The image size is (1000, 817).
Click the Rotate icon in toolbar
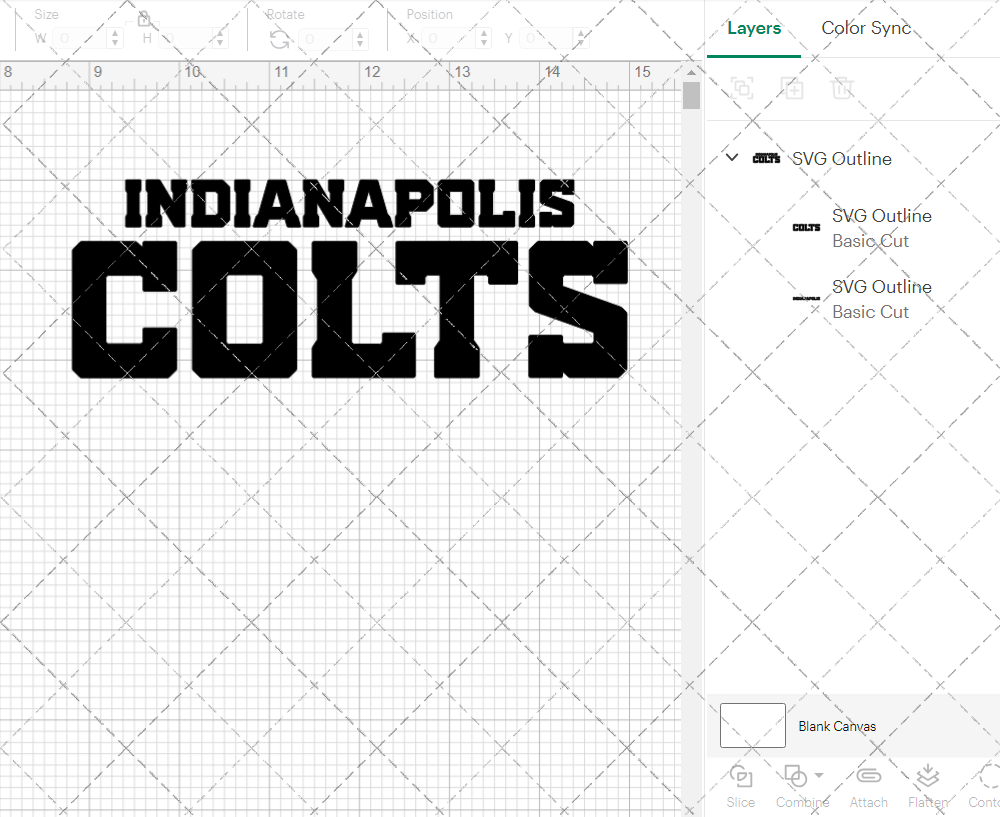pos(280,39)
